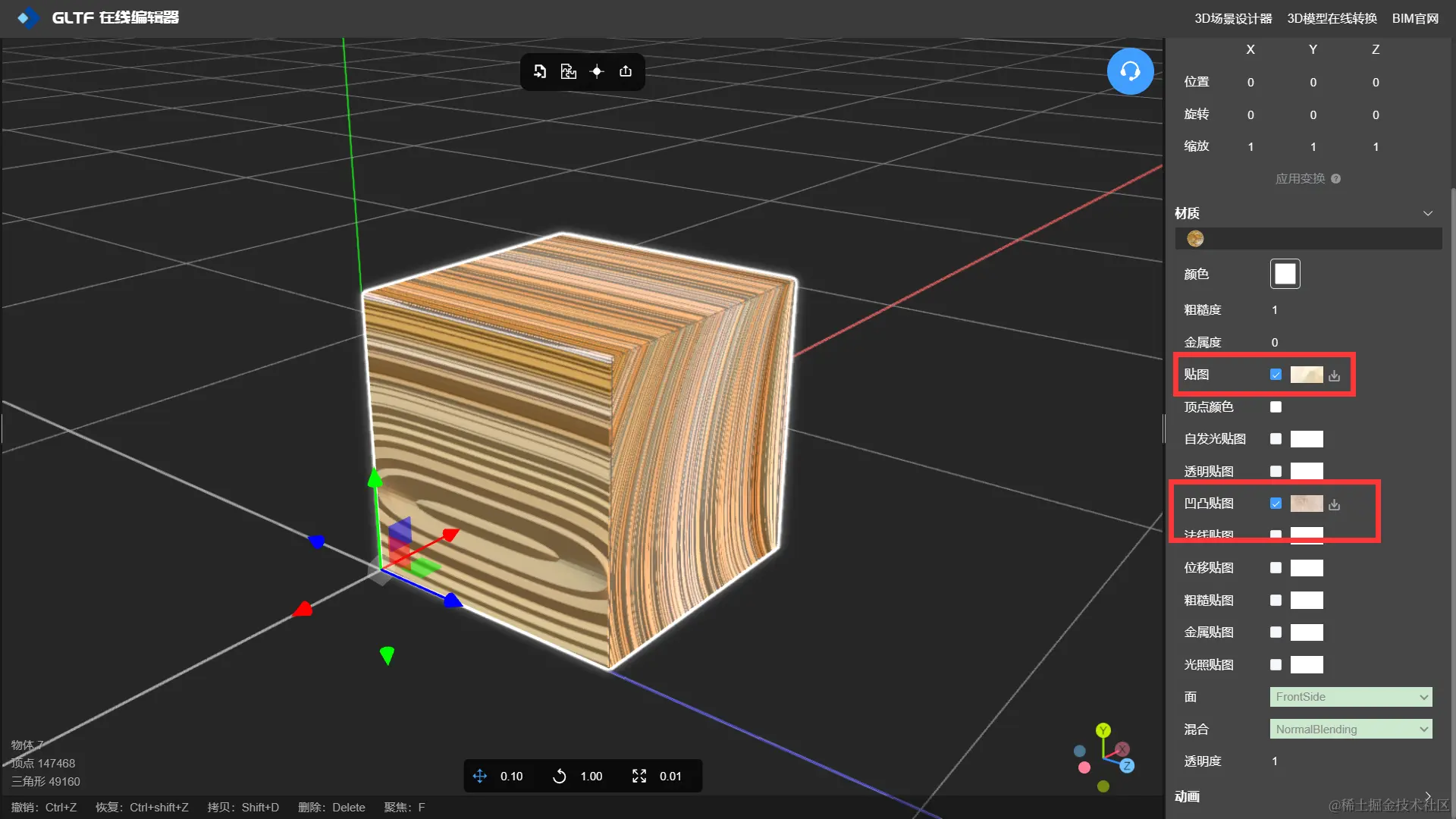Download the 贴图 texture image
This screenshot has width=1456, height=819.
pyautogui.click(x=1335, y=375)
